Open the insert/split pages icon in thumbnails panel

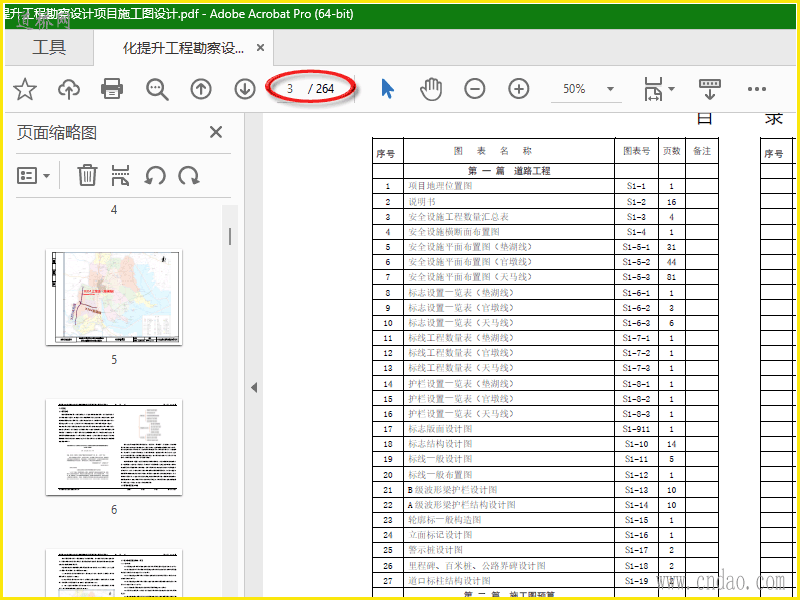click(x=120, y=176)
